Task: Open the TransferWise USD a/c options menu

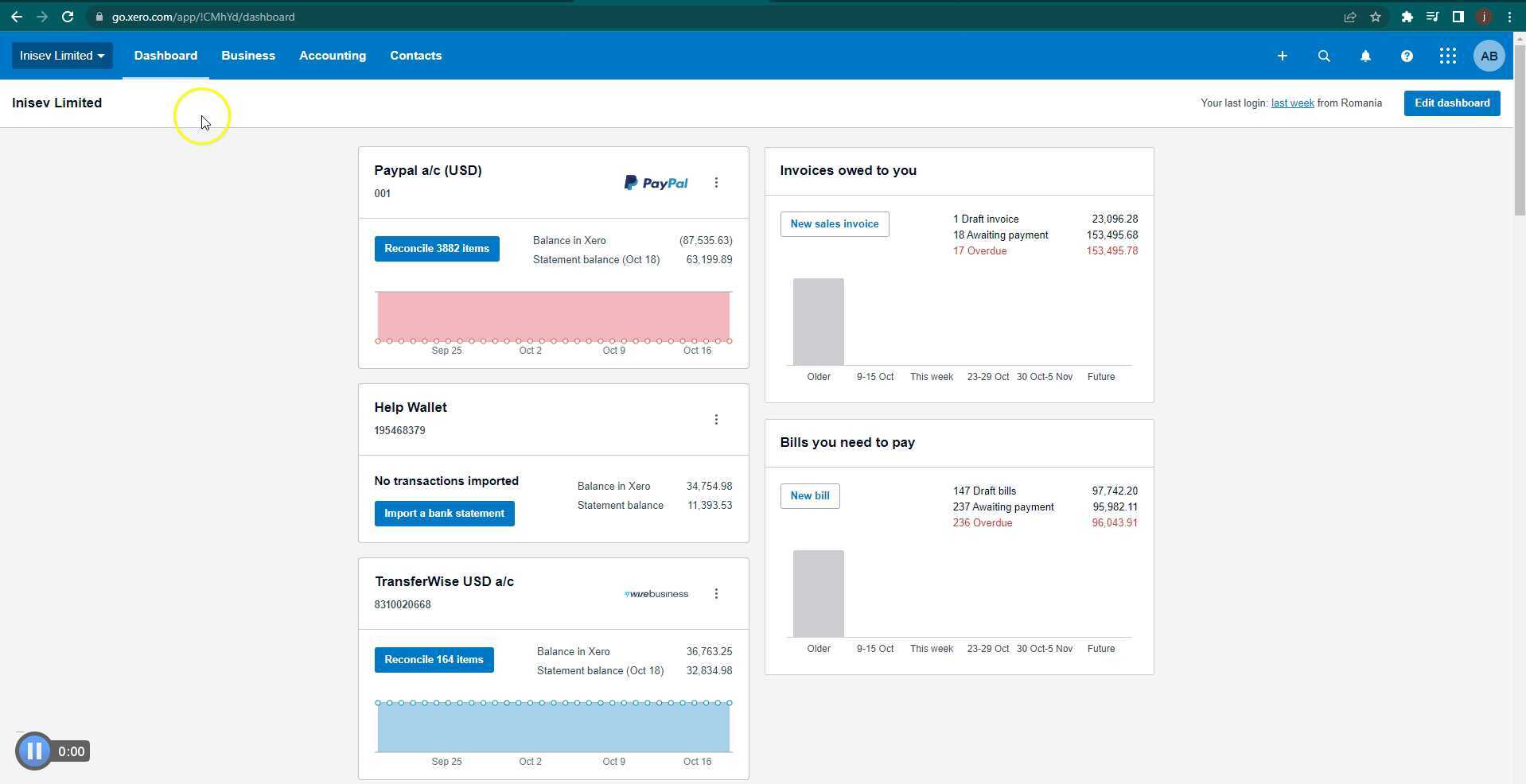Action: click(x=716, y=594)
